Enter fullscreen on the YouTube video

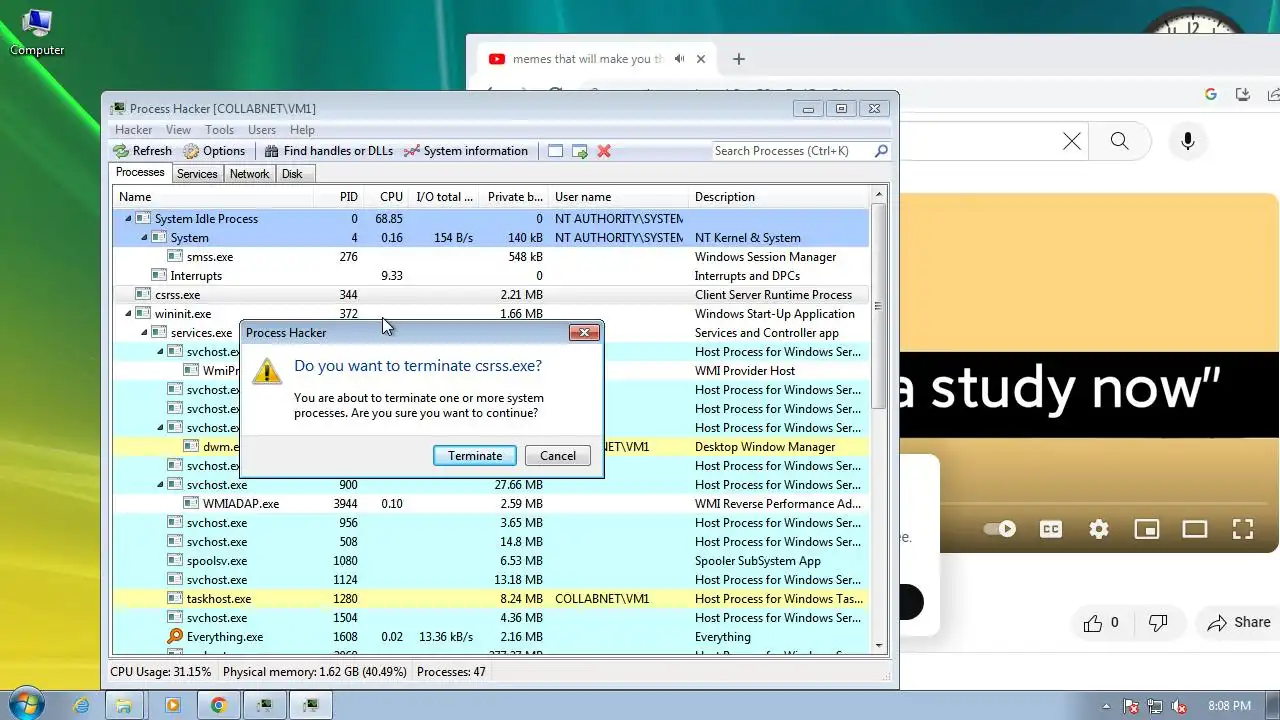click(x=1243, y=529)
